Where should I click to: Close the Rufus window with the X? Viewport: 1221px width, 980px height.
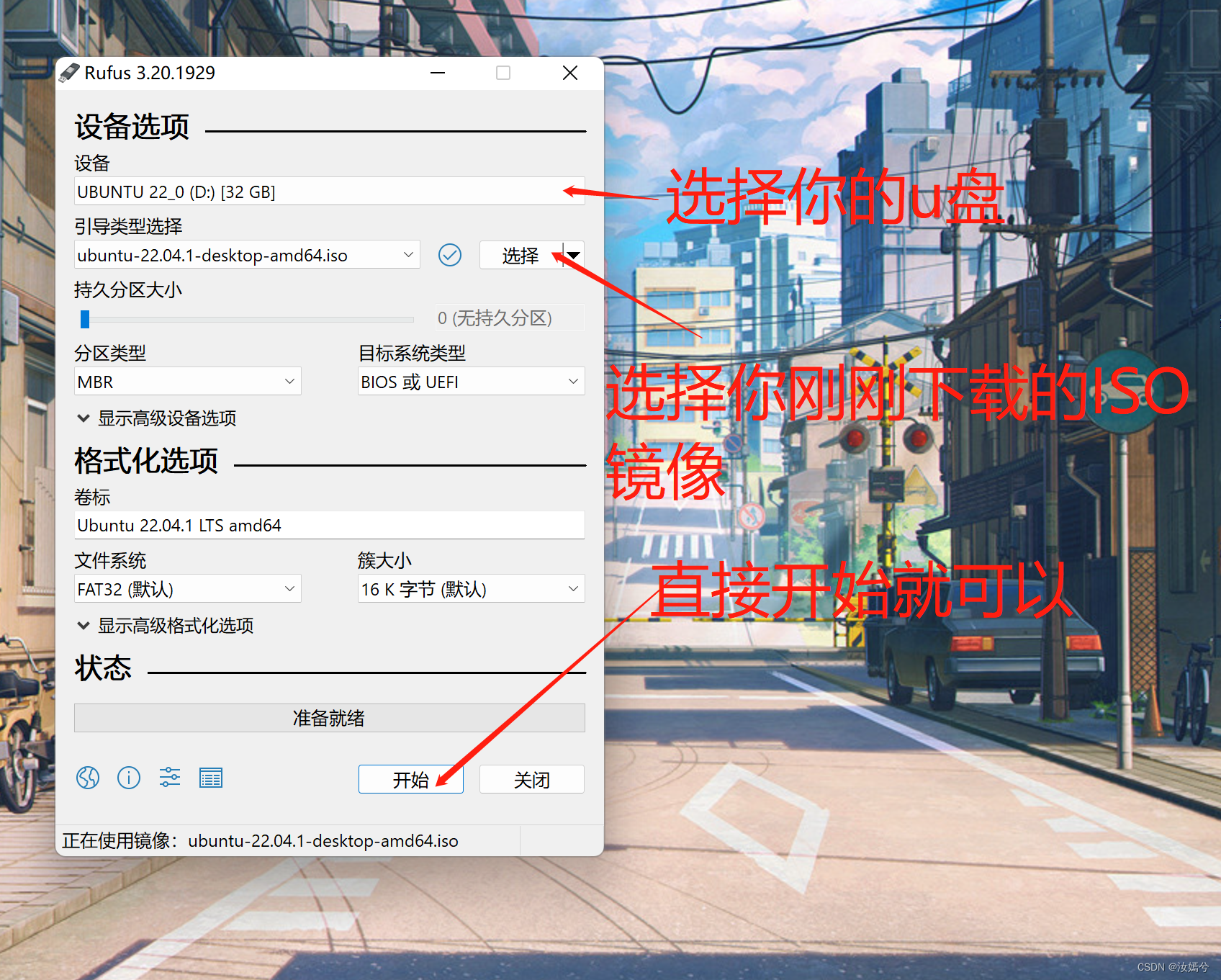point(570,73)
